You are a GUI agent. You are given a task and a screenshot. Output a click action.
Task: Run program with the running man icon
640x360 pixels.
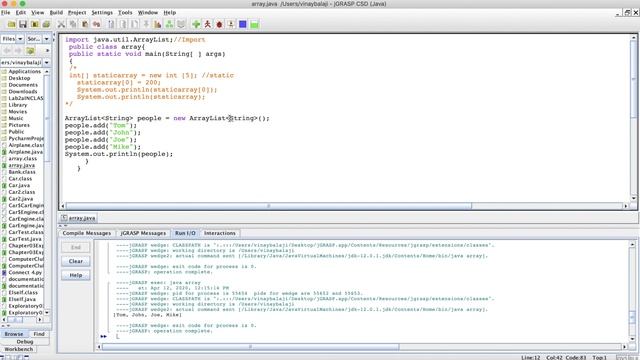pyautogui.click(x=207, y=24)
